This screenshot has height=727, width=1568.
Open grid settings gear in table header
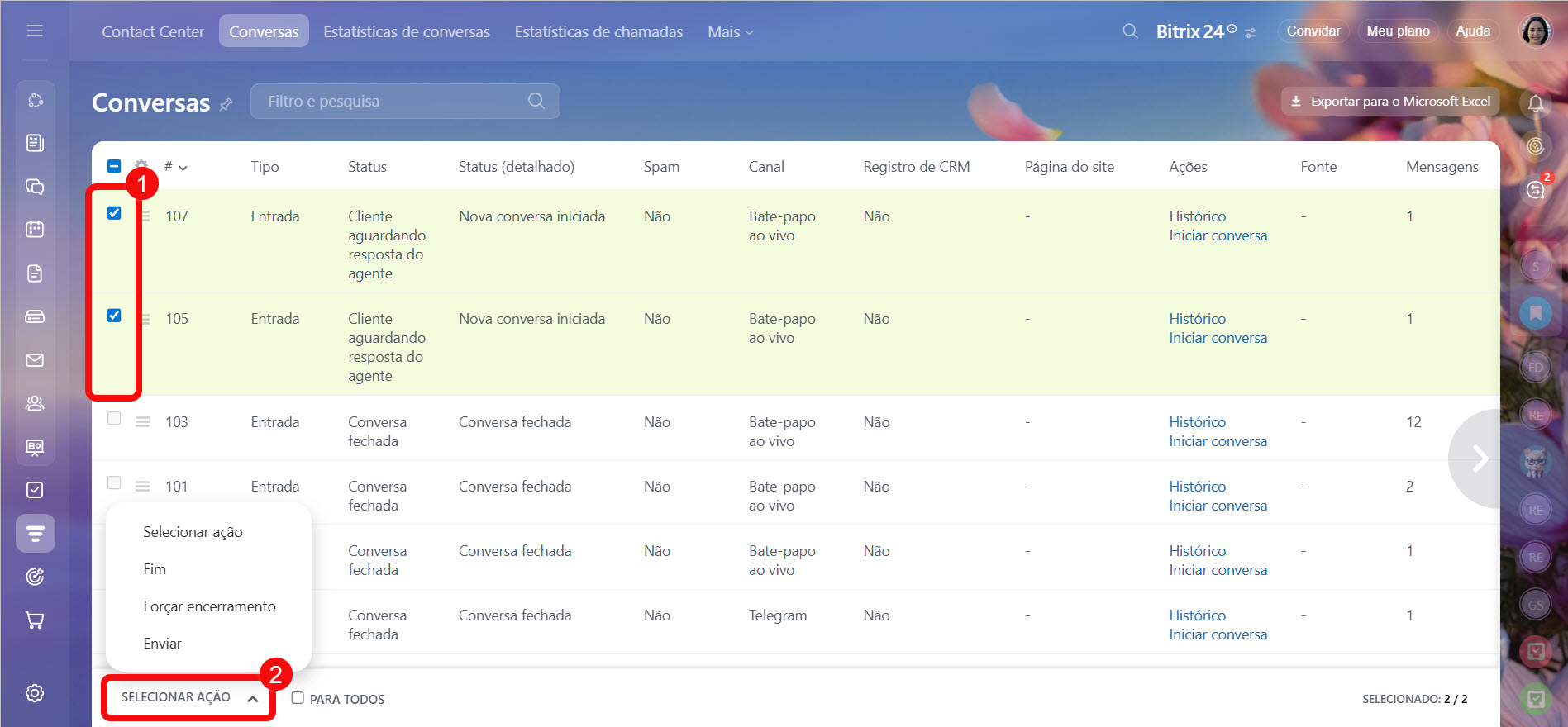[x=141, y=164]
